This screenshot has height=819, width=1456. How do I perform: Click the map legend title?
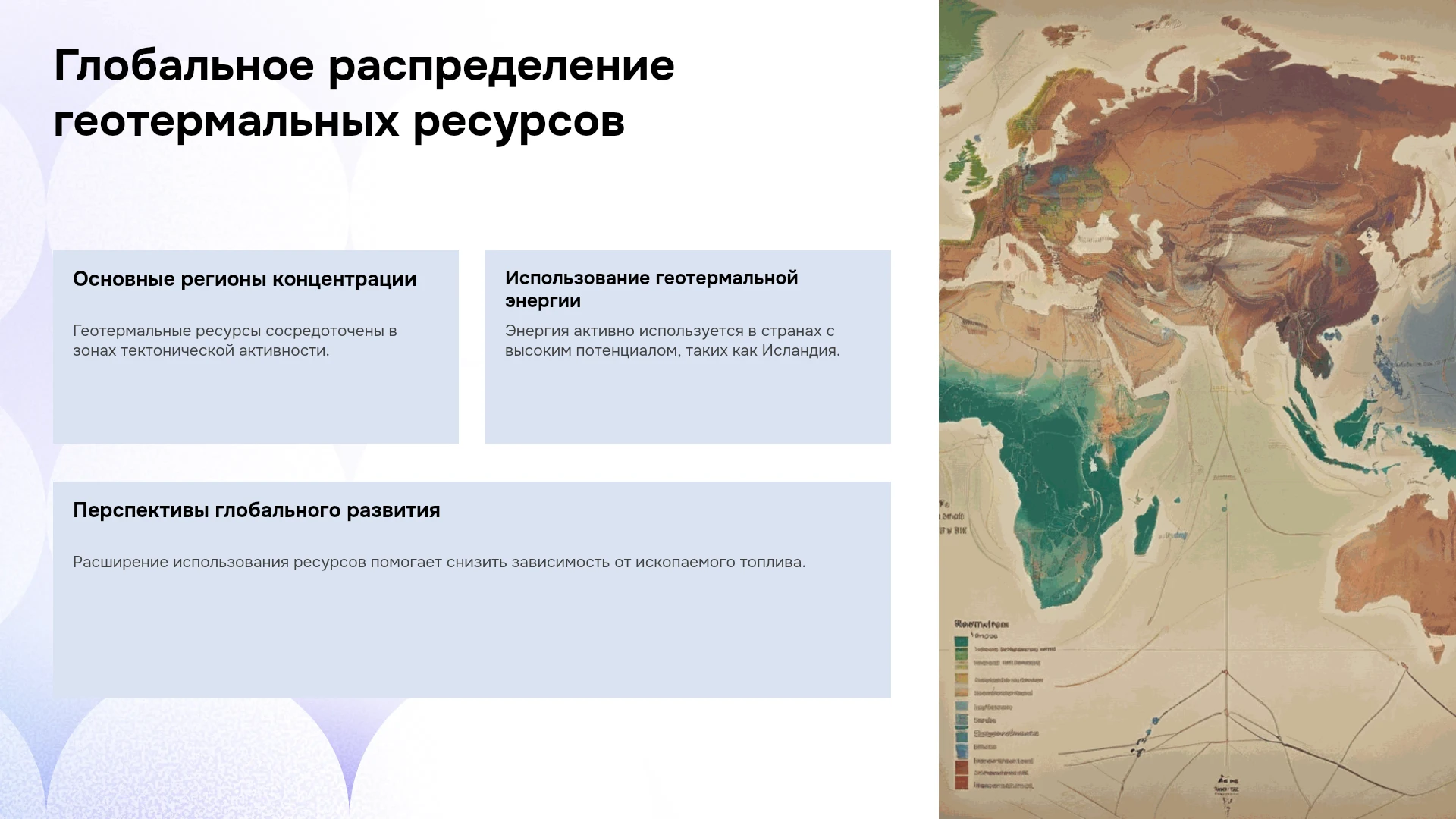click(982, 624)
